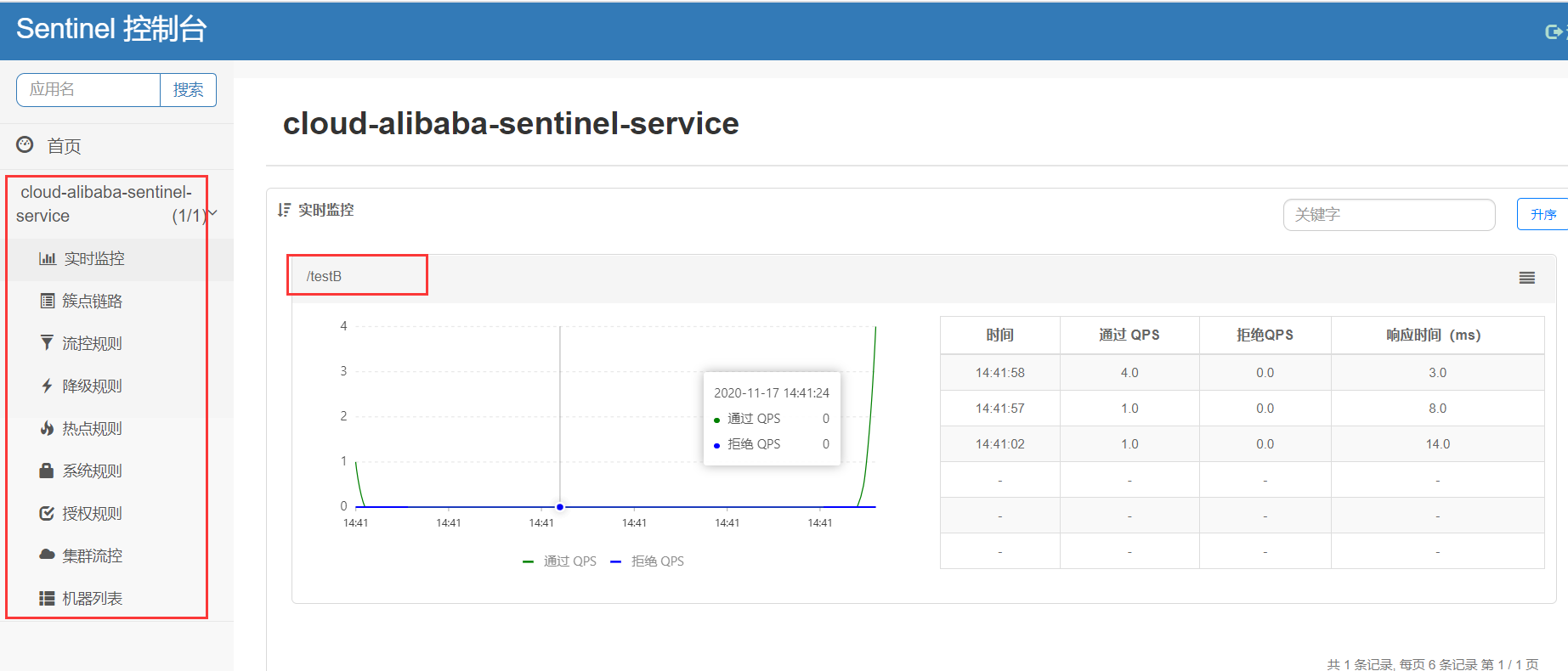This screenshot has width=1568, height=671.
Task: Click the check-square icon for 授权规则
Action: coord(47,513)
